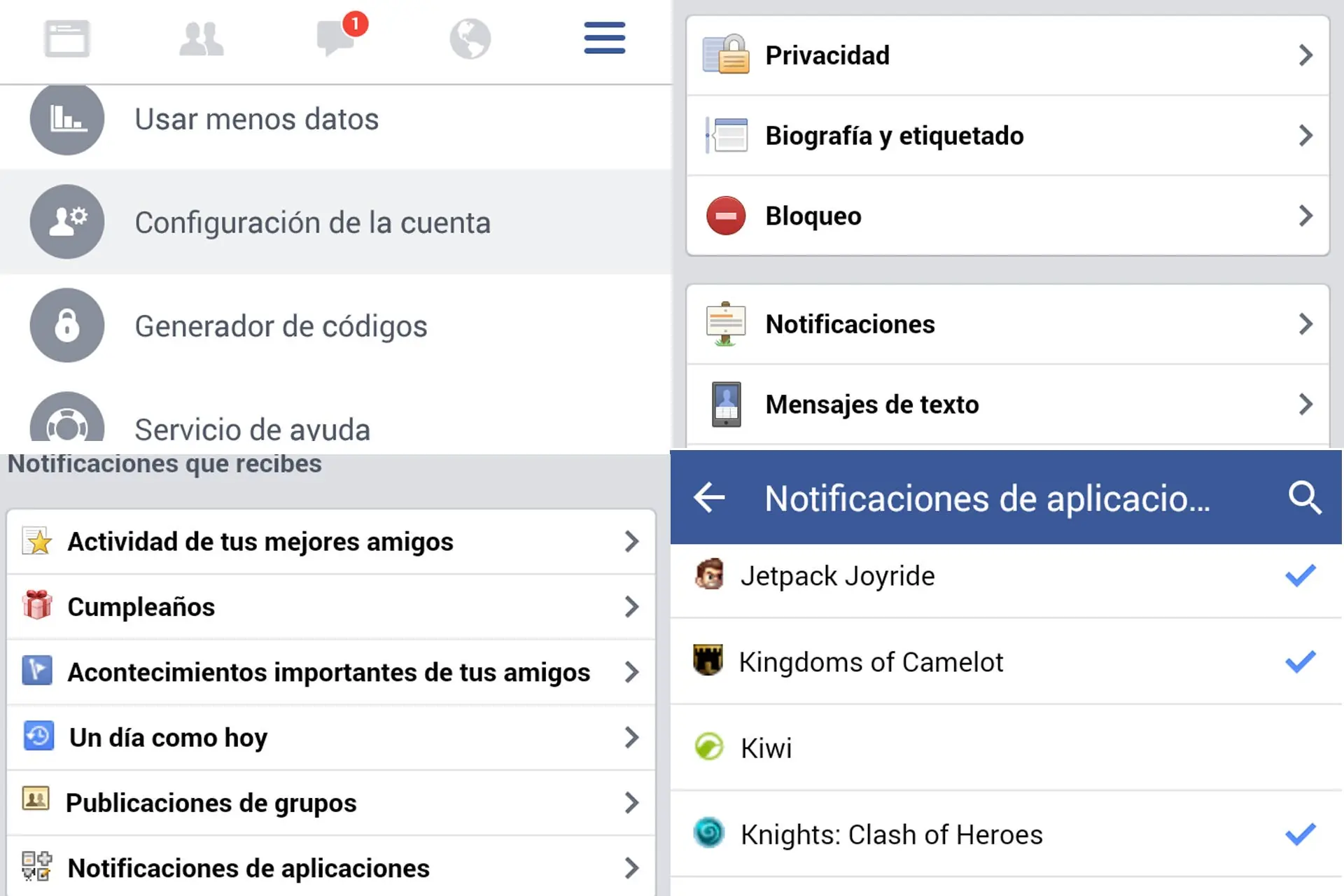Open the Facebook hamburger menu
Viewport: 1344px width, 896px height.
pos(603,39)
